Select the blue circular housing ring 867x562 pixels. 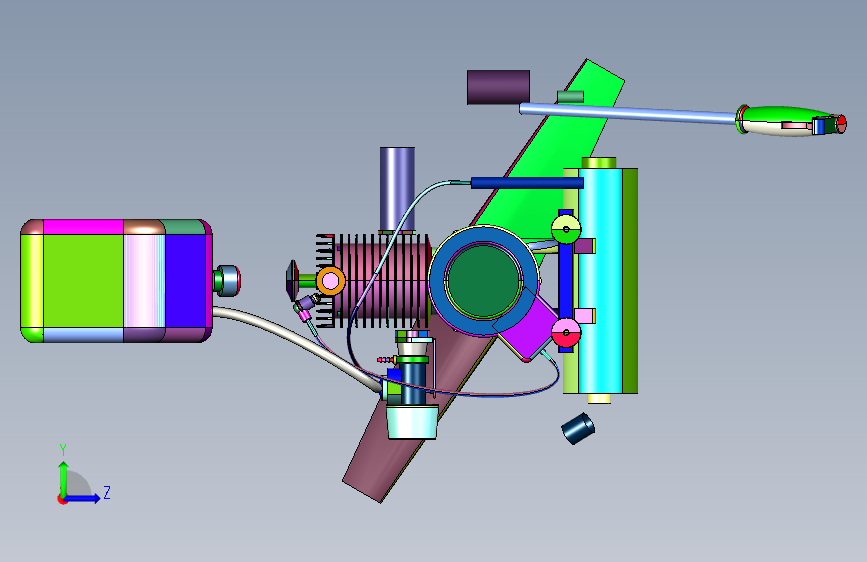click(x=436, y=280)
